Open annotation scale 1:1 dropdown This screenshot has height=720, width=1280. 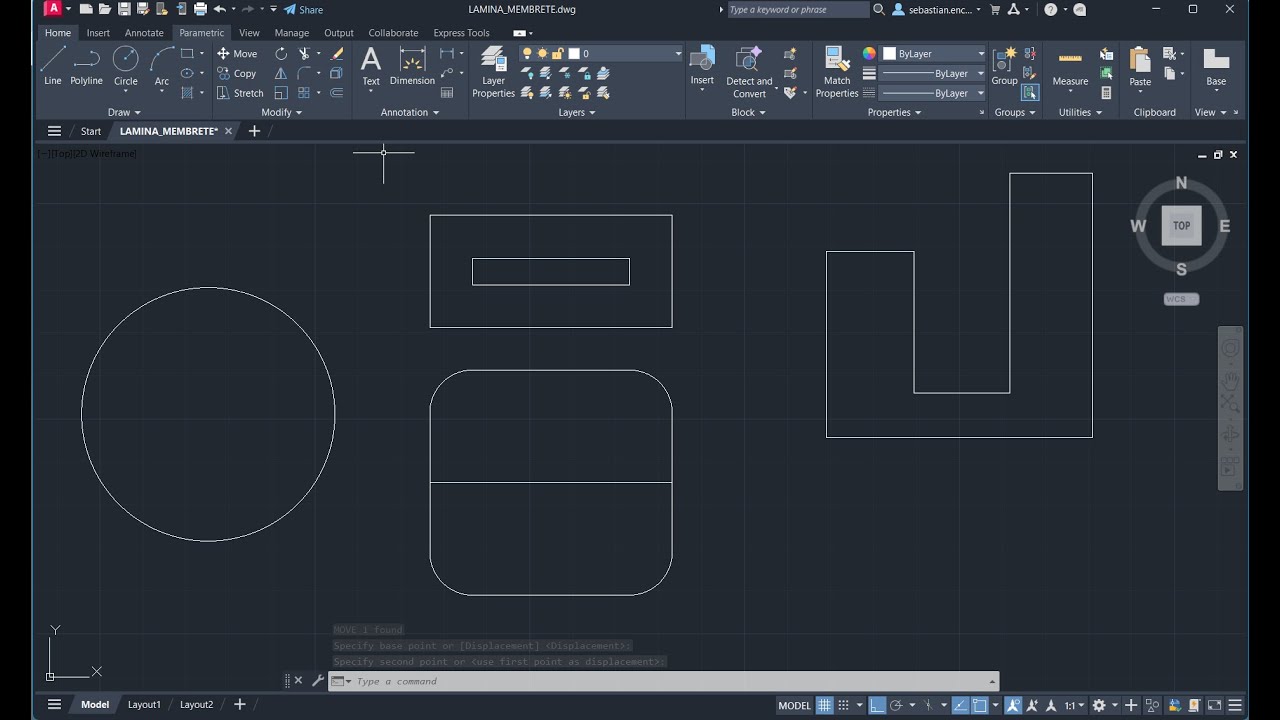click(1074, 705)
